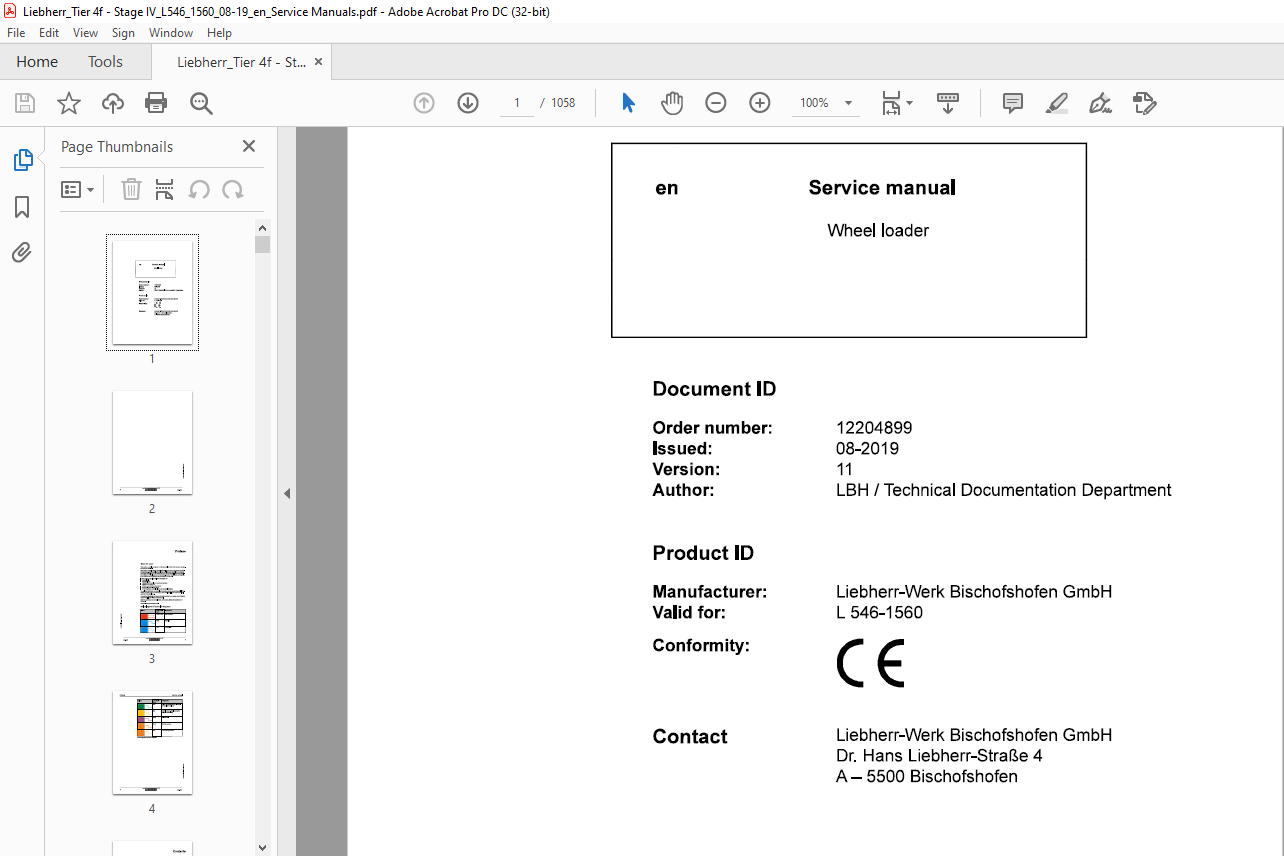
Task: Click the upload to cloud icon
Action: click(x=113, y=103)
